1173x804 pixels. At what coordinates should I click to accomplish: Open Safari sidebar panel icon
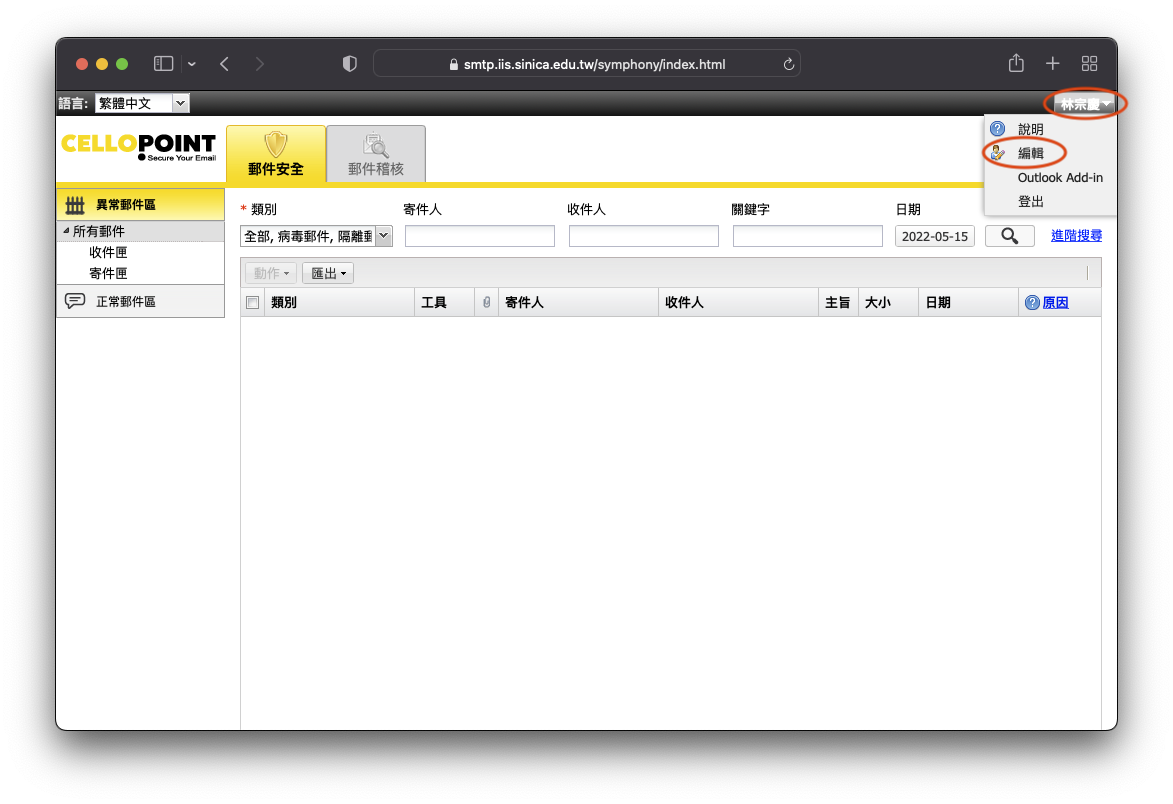[163, 64]
